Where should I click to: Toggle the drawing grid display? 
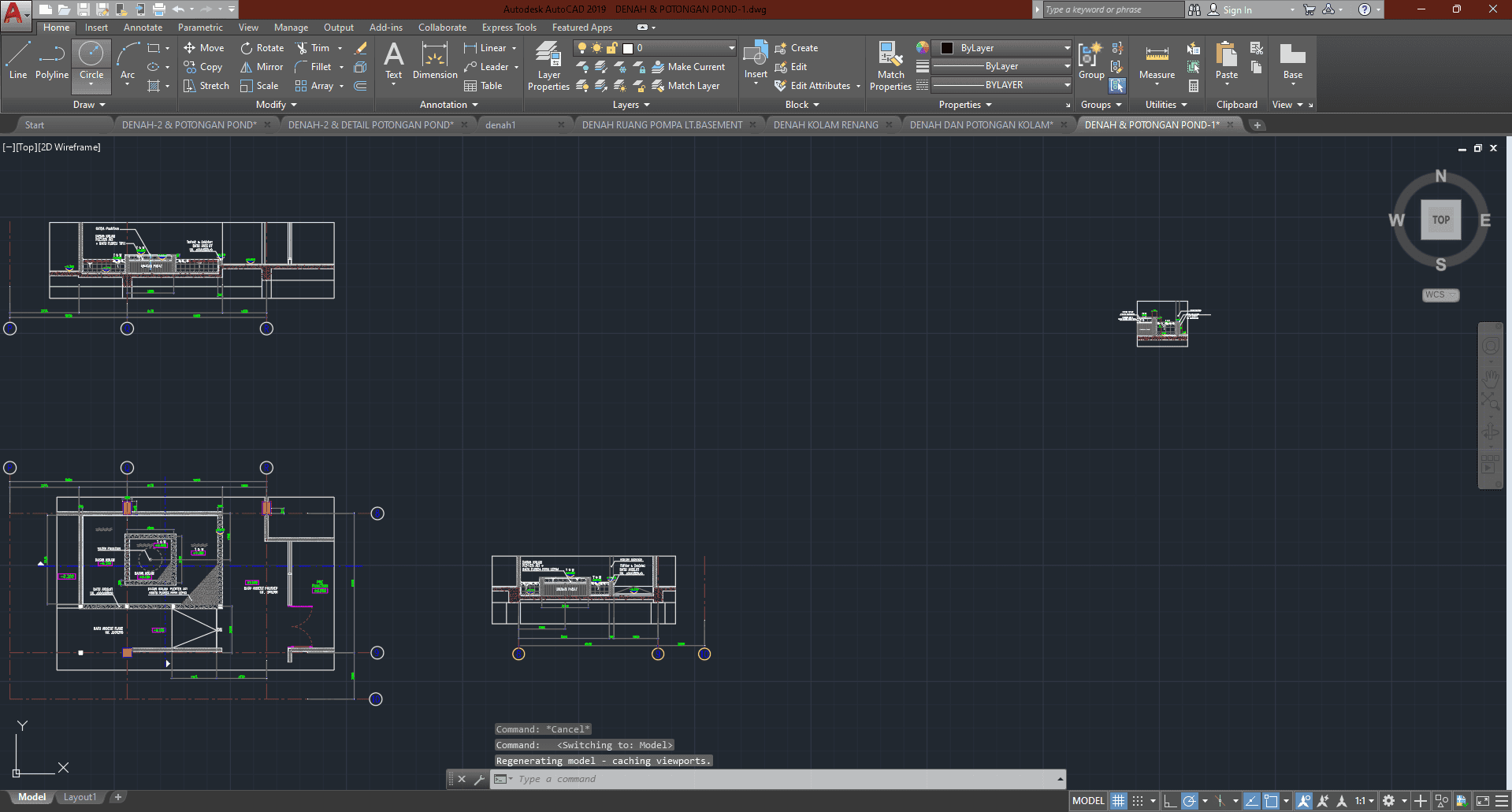coord(1119,801)
